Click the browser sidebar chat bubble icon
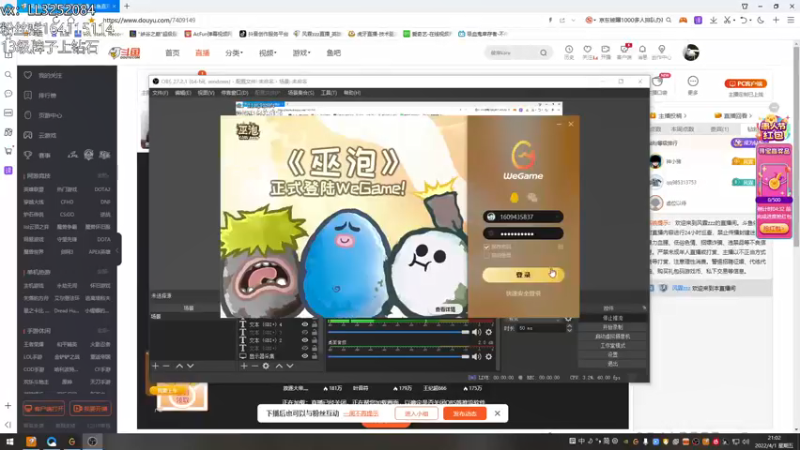Screen dimensions: 800x450 tap(8, 94)
